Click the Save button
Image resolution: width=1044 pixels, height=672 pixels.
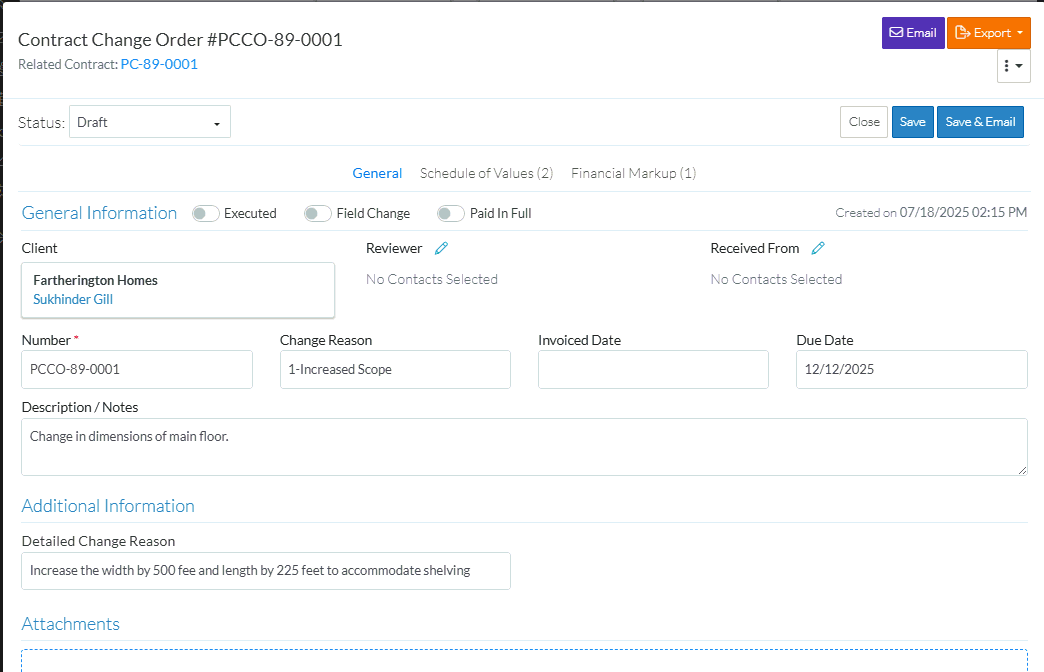coord(912,122)
